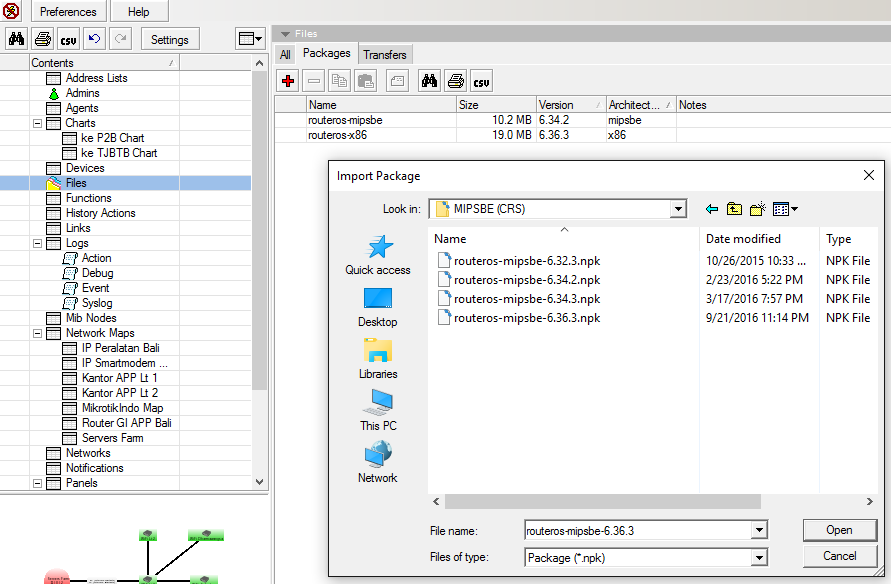Select Admins in the Contents tree
Image resolution: width=891 pixels, height=584 pixels.
click(x=82, y=93)
